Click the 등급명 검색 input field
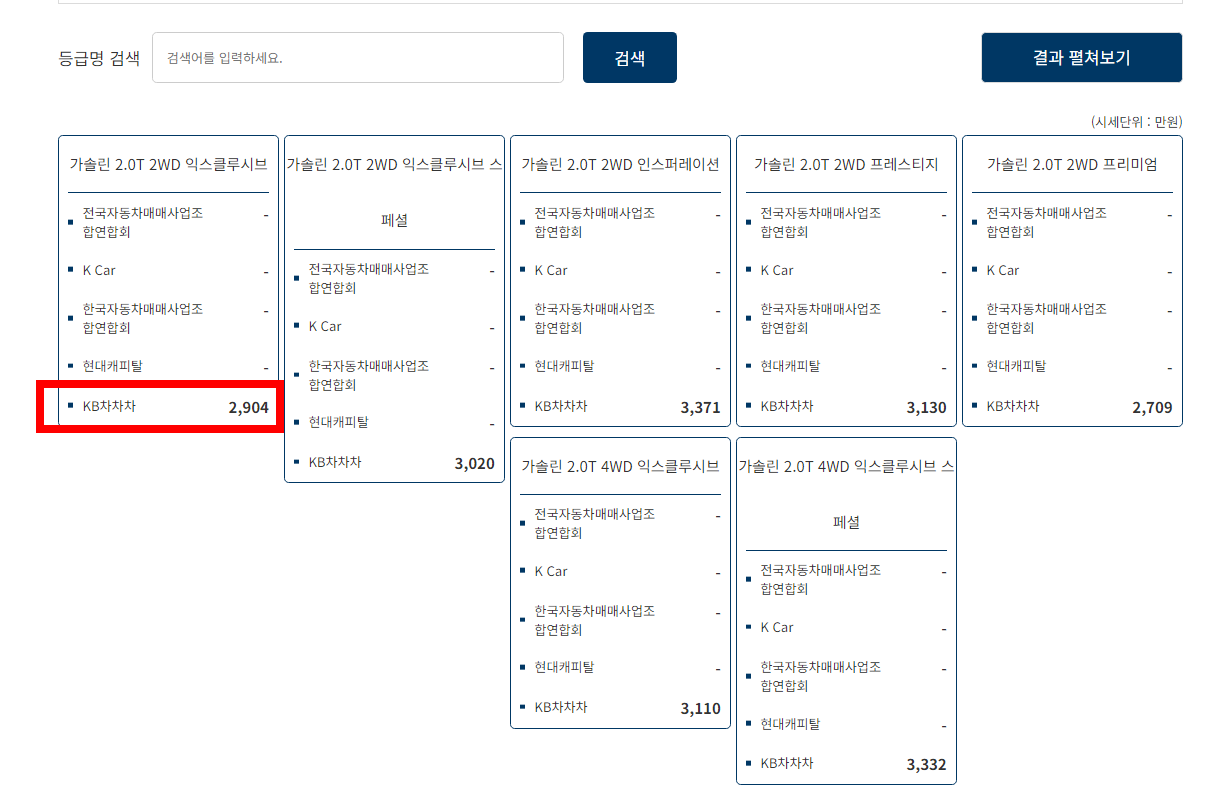Viewport: 1229px width, 794px height. 357,57
